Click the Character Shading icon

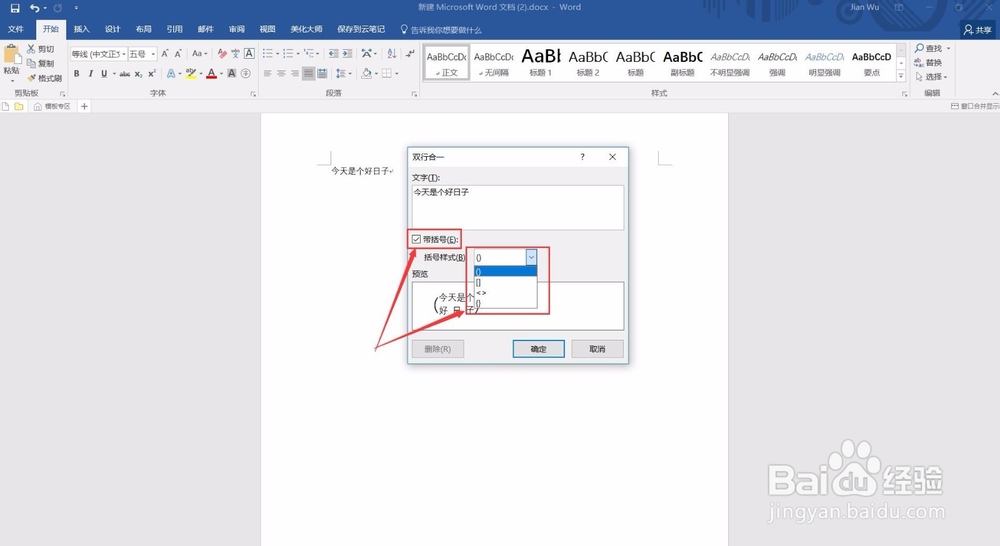coord(232,73)
